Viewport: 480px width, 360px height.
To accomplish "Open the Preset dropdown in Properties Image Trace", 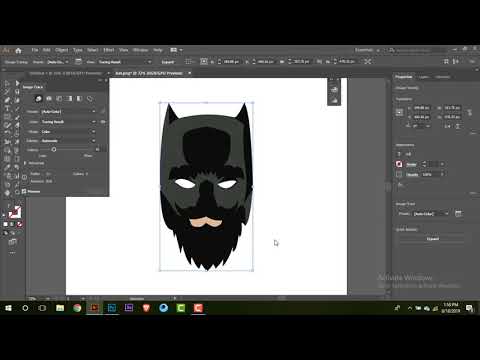I will click(431, 214).
